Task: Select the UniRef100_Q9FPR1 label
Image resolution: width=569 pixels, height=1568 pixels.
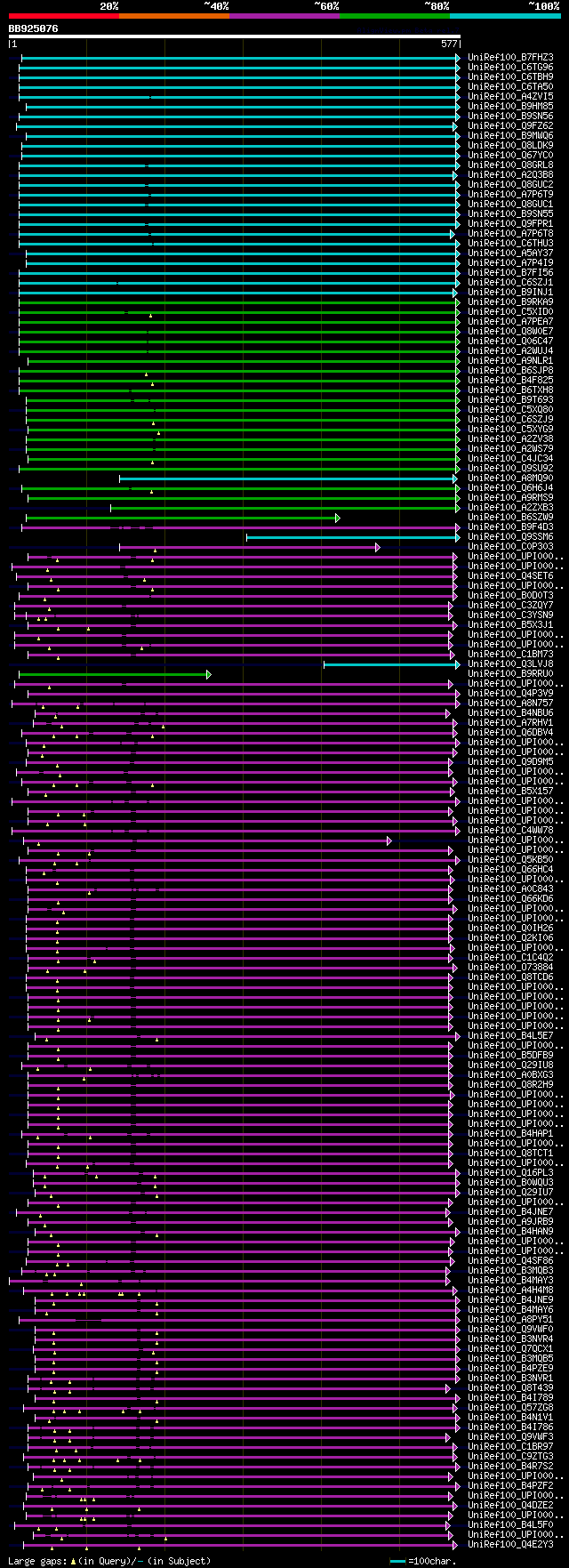Action: [510, 224]
